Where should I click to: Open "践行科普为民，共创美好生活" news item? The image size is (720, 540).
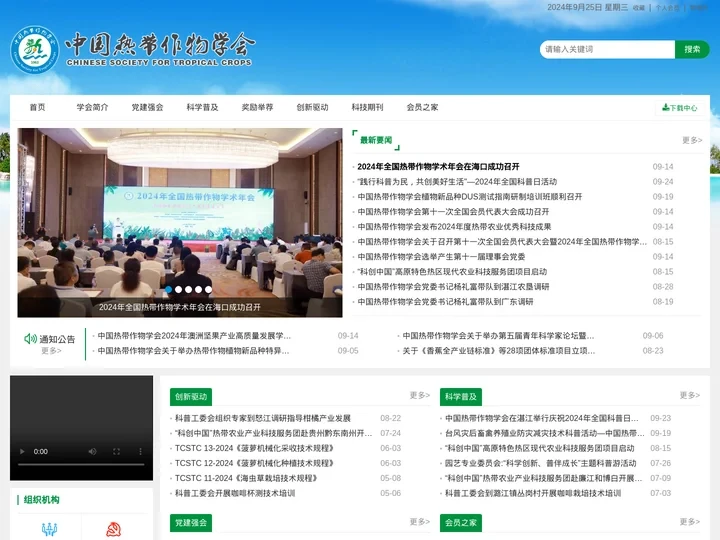(x=457, y=182)
